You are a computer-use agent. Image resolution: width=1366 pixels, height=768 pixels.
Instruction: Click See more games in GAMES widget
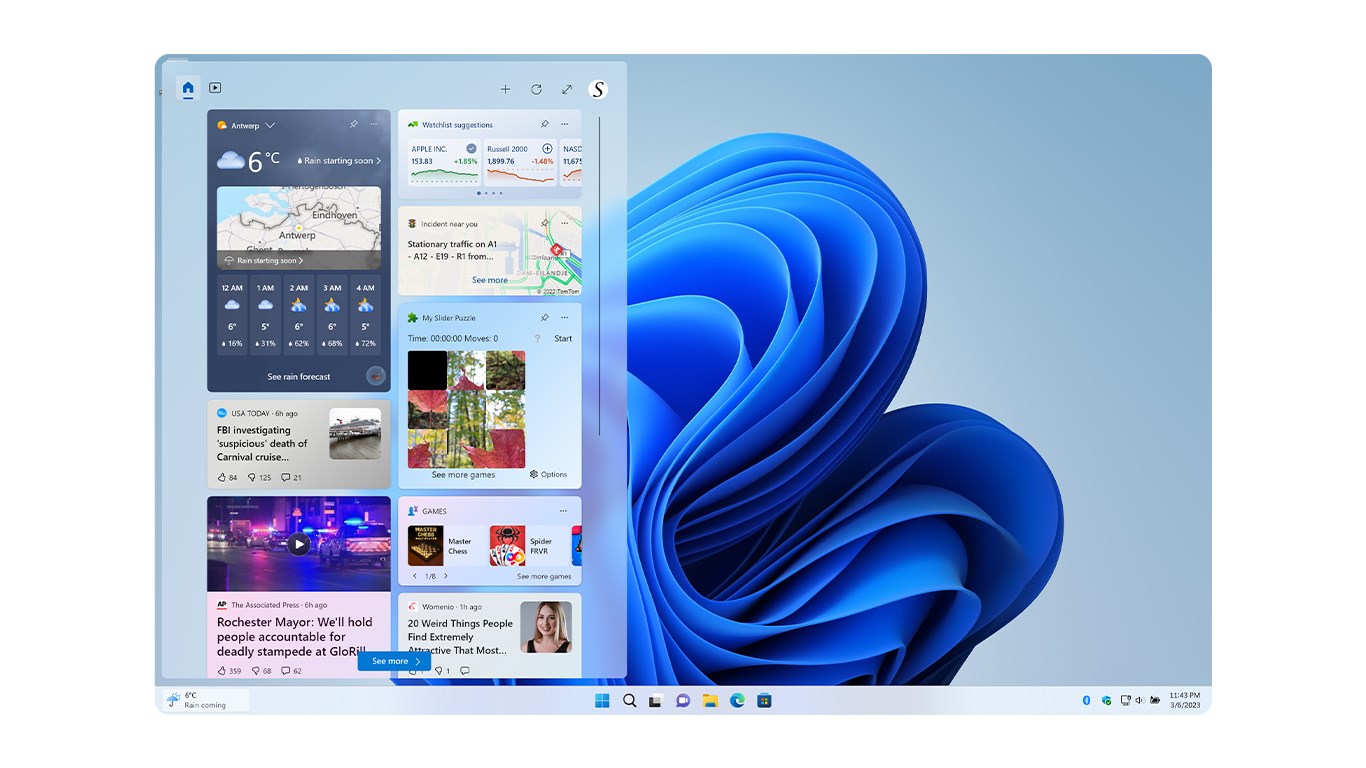tap(544, 577)
